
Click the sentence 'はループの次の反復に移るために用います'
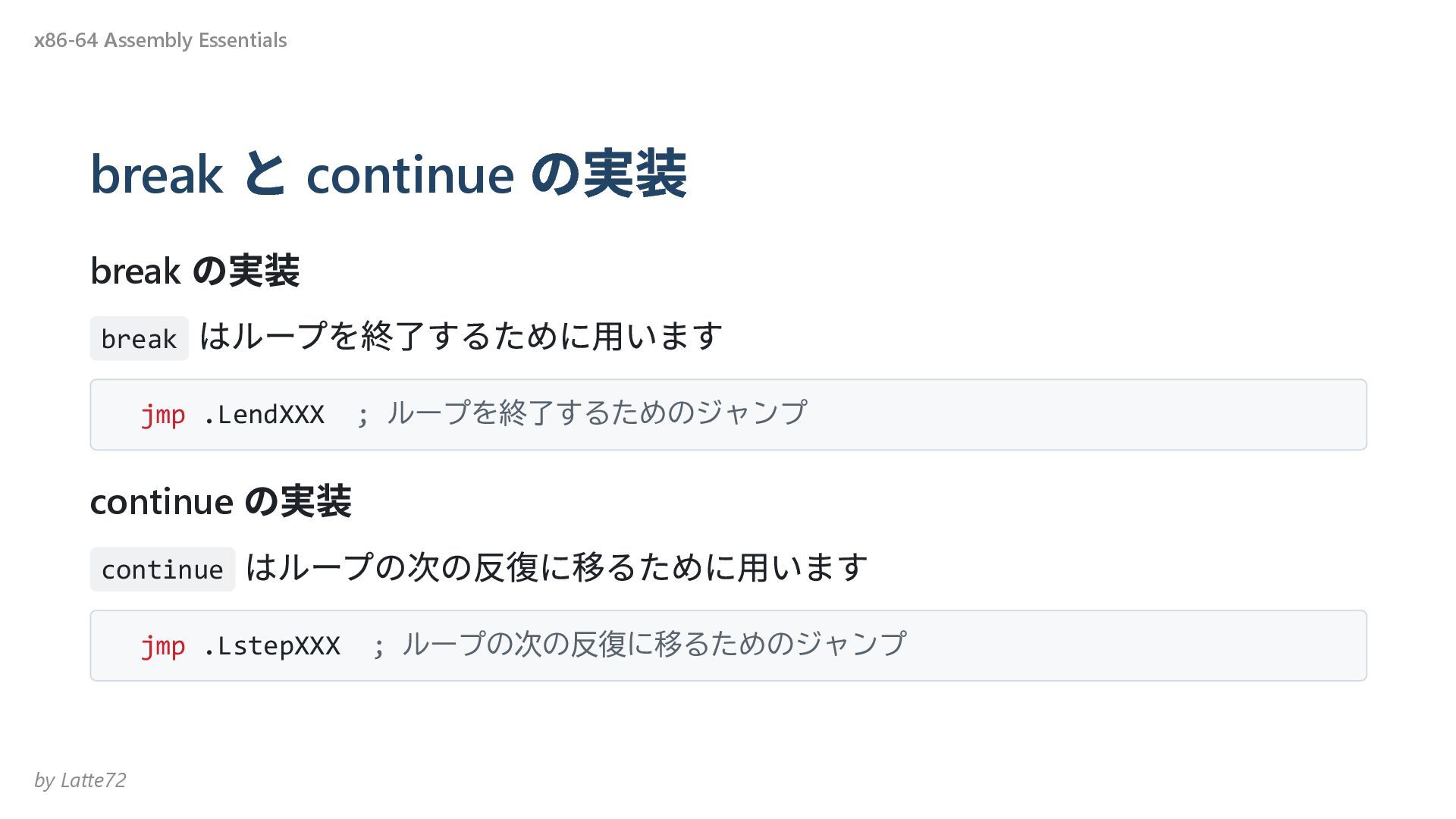pyautogui.click(x=557, y=567)
